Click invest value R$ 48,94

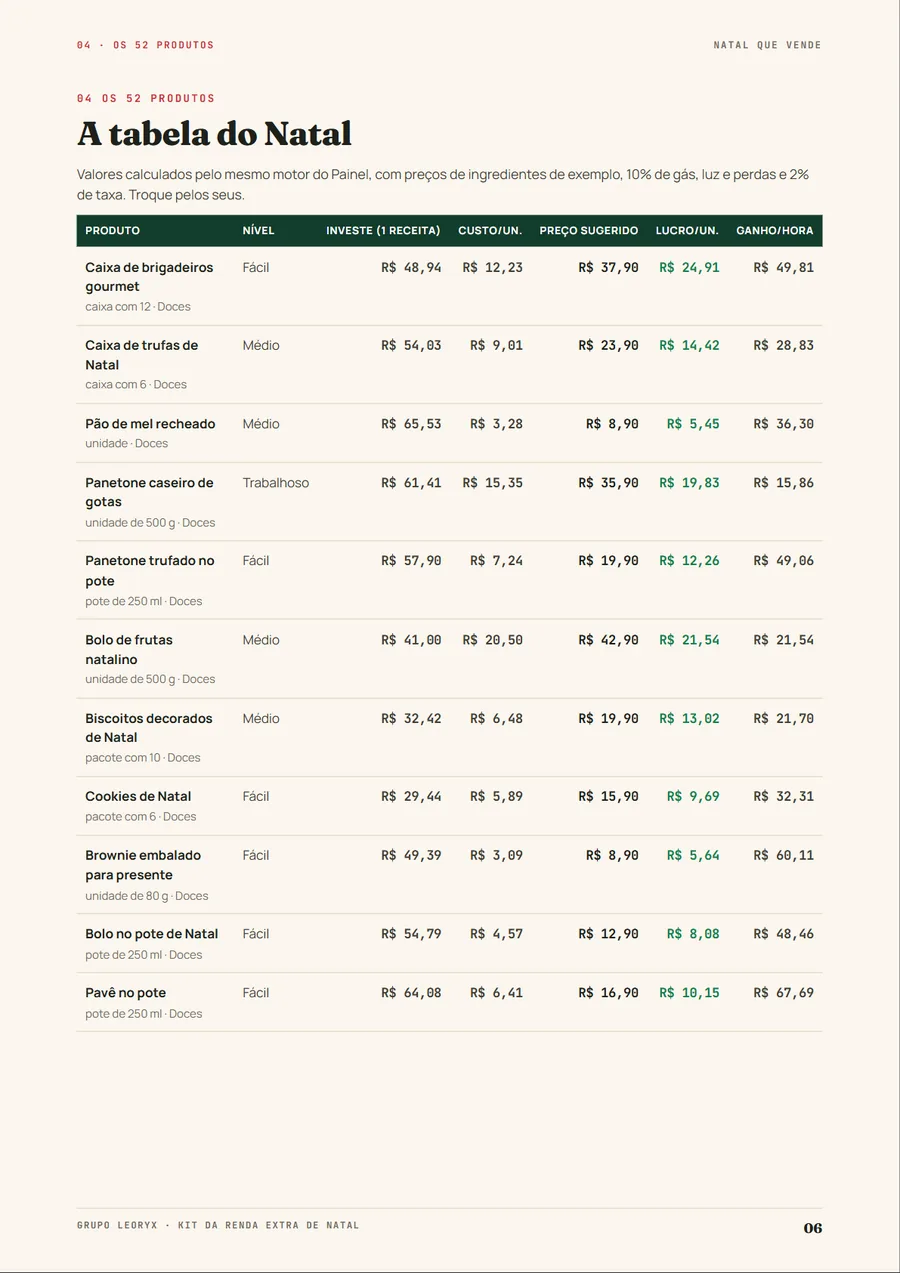coord(411,268)
